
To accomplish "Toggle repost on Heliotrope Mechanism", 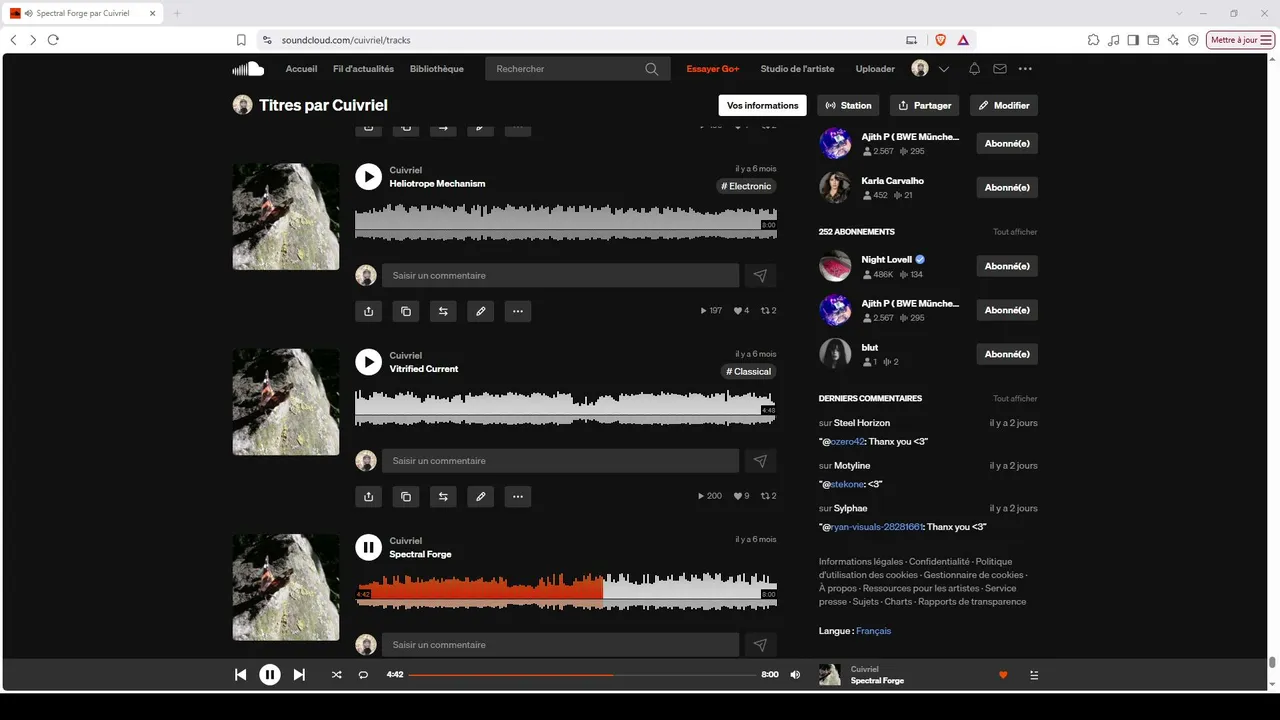I will 443,311.
